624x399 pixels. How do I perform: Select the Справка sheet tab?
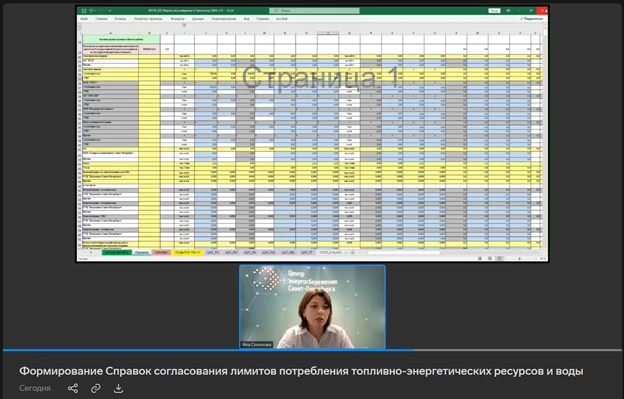(x=141, y=253)
